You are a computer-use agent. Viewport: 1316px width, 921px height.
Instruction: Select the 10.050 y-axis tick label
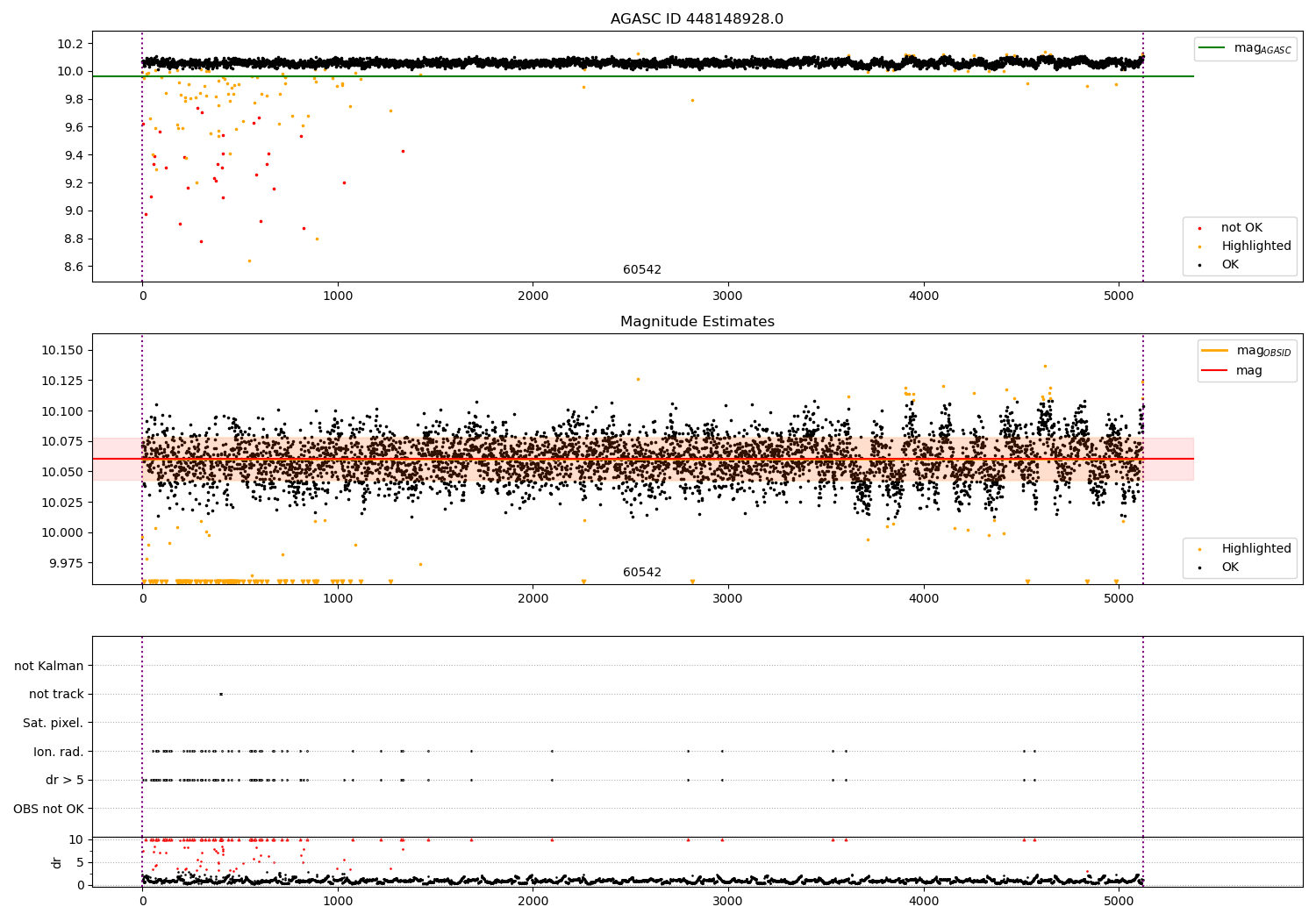tap(62, 472)
